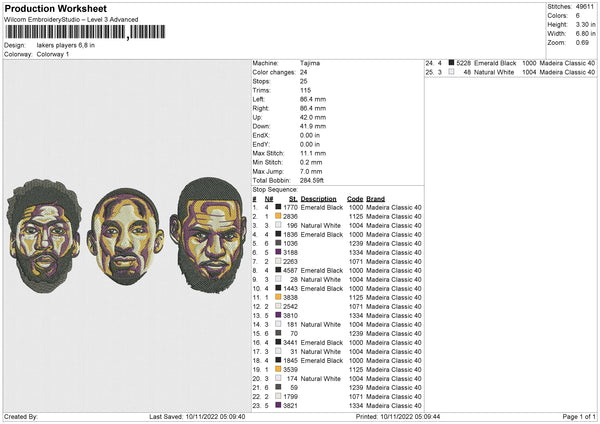The width and height of the screenshot is (600, 424).
Task: Select the Total Bobbin value 284.59ft
Action: click(312, 180)
